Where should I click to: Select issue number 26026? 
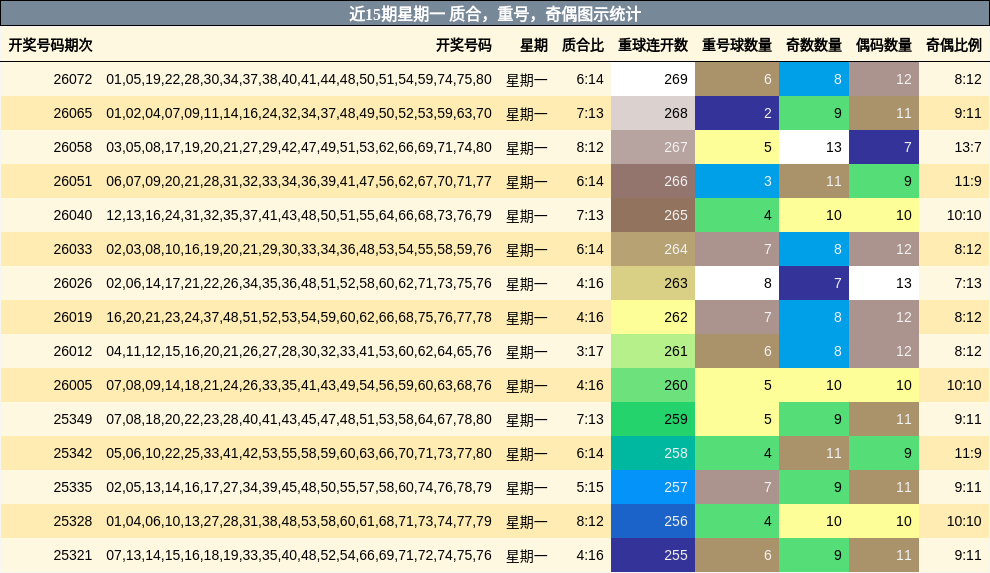73,283
